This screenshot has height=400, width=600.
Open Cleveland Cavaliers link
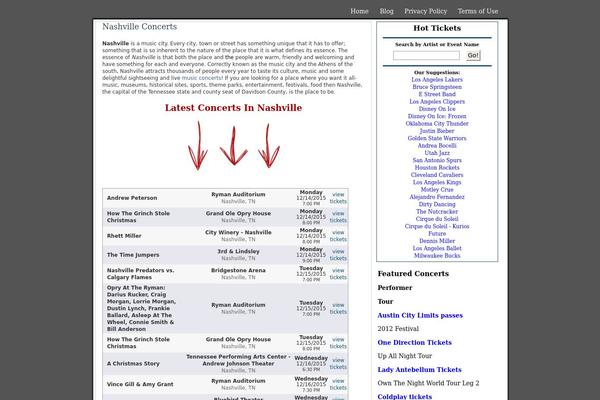click(437, 175)
